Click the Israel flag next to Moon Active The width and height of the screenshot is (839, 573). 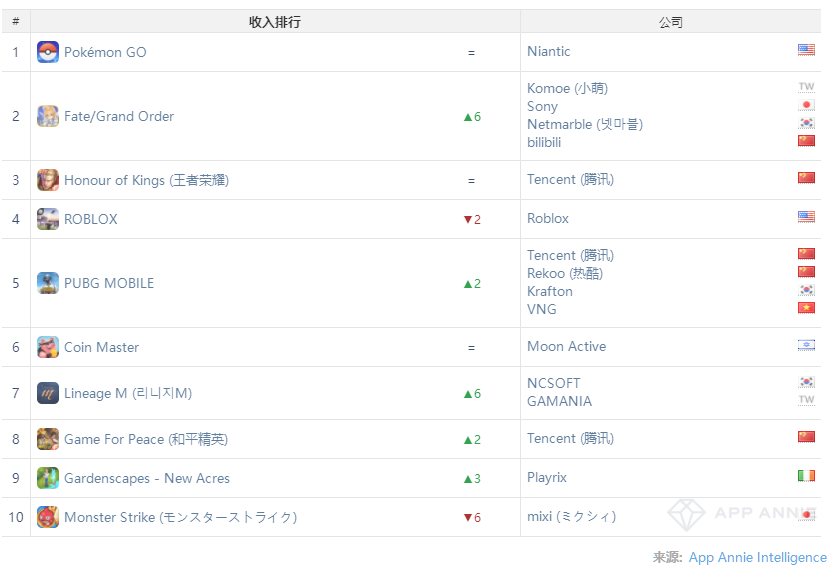(x=806, y=345)
